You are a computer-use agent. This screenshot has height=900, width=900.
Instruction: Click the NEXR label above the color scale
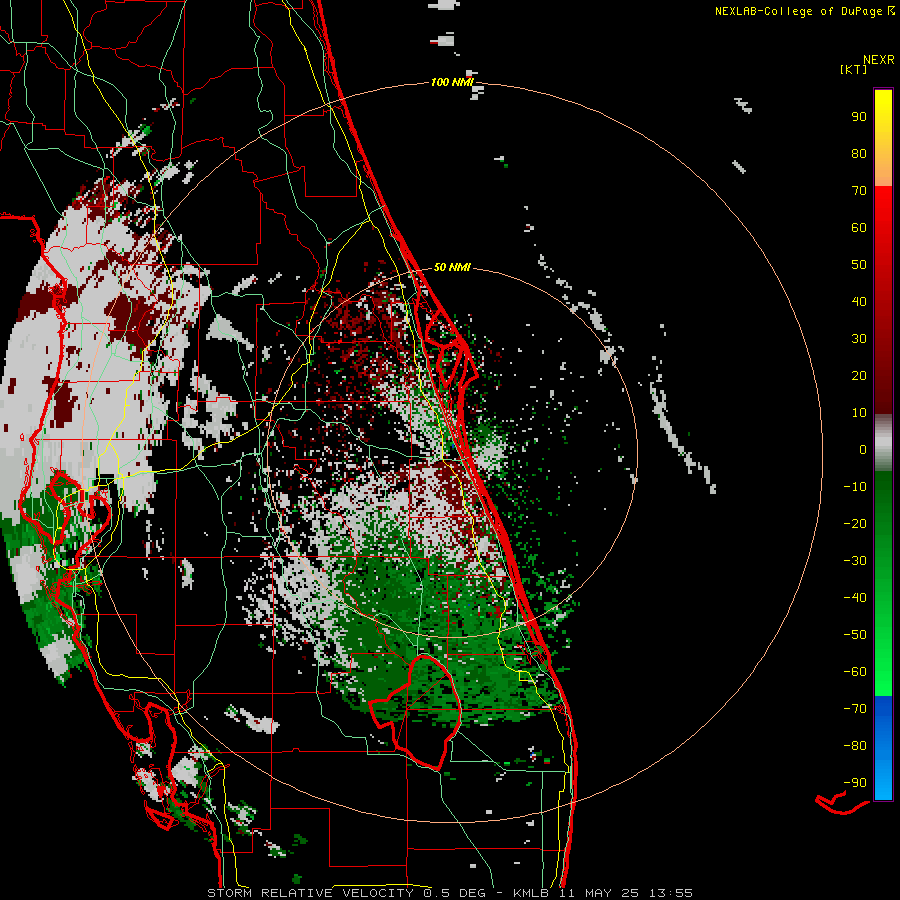point(878,60)
